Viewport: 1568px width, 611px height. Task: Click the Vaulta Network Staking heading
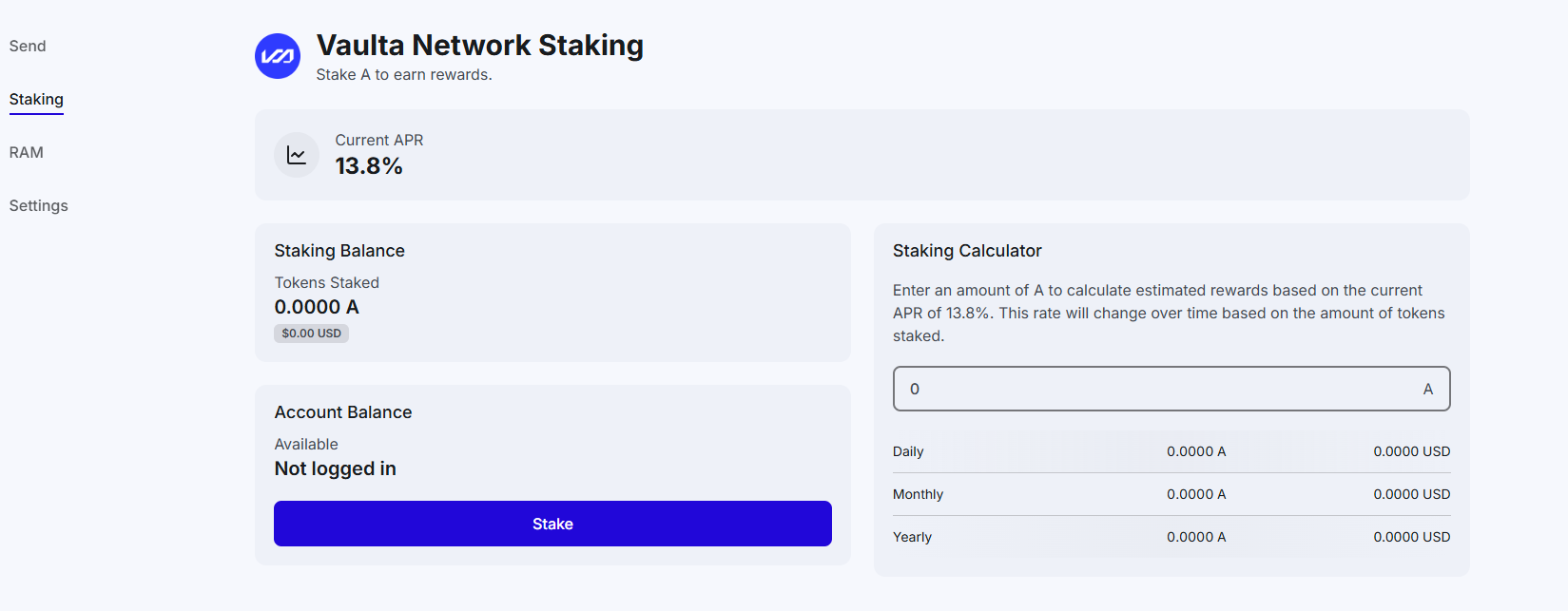[x=479, y=46]
